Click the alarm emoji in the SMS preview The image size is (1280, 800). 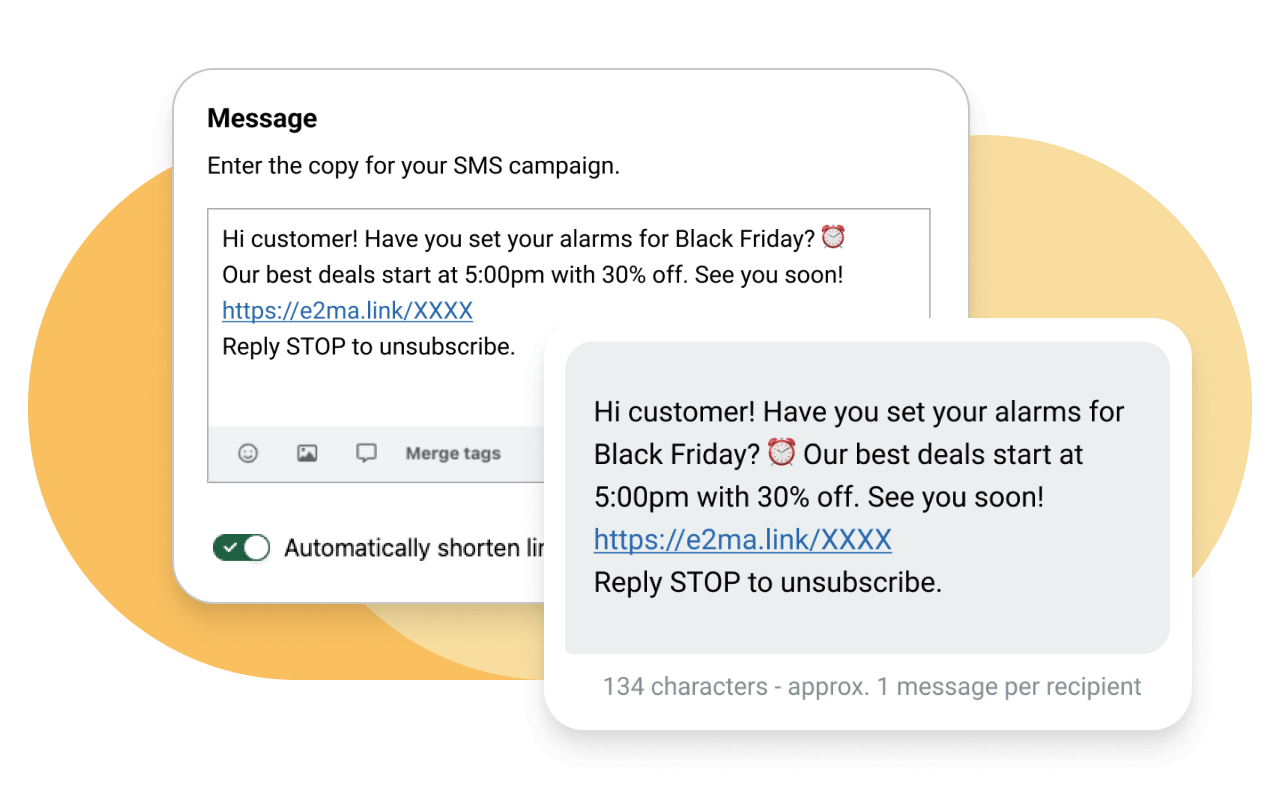(x=782, y=452)
